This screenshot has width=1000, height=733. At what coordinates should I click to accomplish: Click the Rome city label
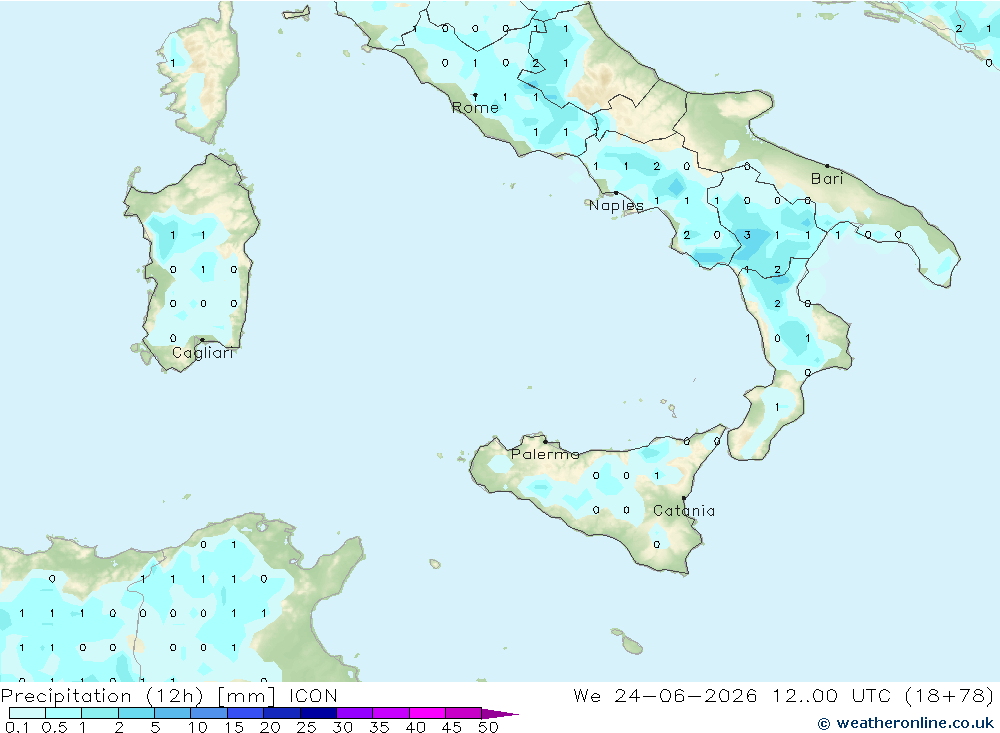tap(475, 108)
